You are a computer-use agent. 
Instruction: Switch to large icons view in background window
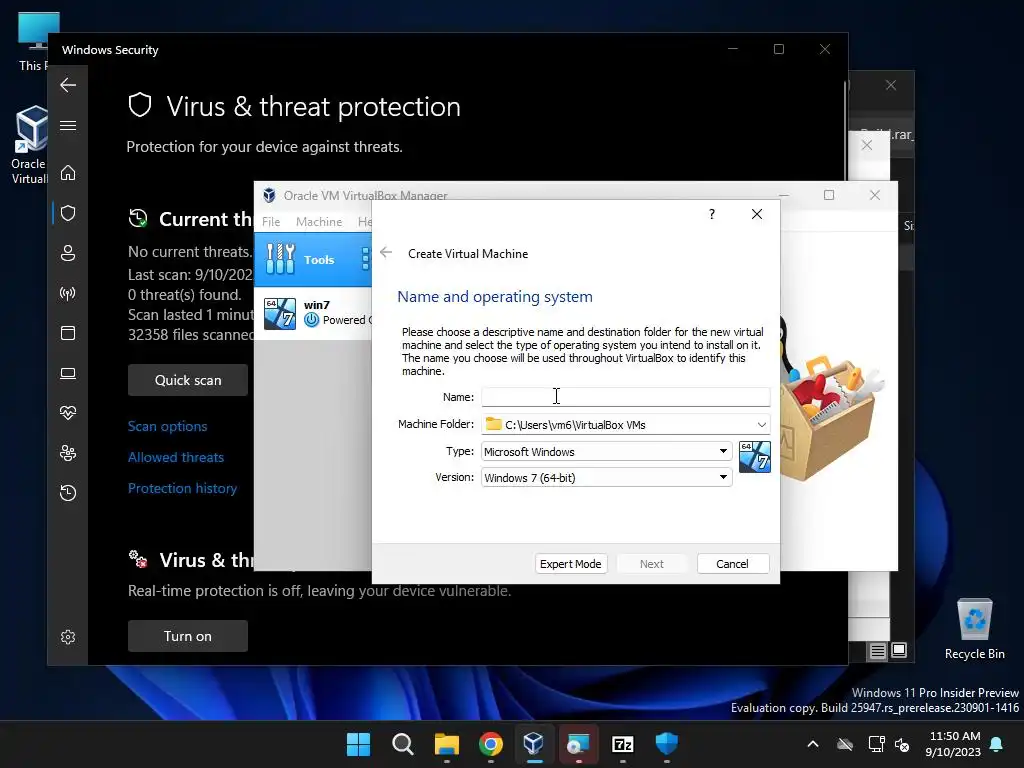pos(899,650)
